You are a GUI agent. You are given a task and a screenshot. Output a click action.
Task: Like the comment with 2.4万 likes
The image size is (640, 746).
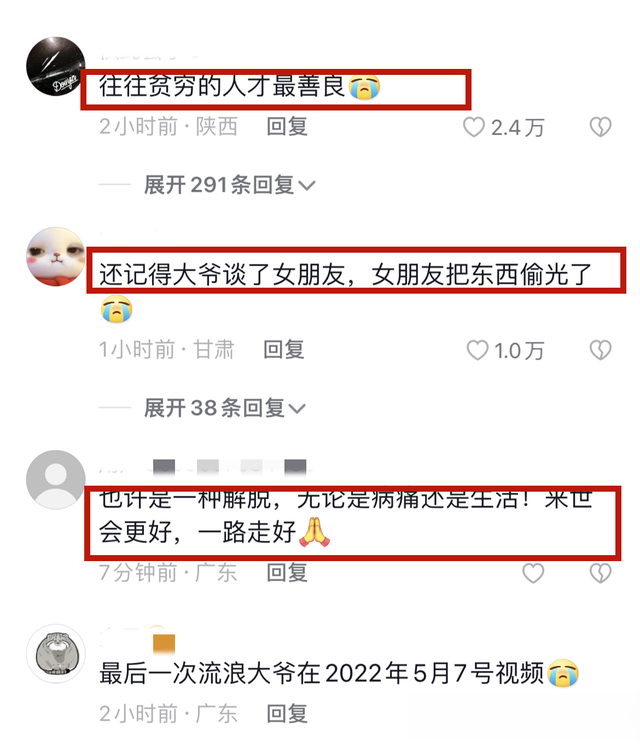pyautogui.click(x=474, y=127)
